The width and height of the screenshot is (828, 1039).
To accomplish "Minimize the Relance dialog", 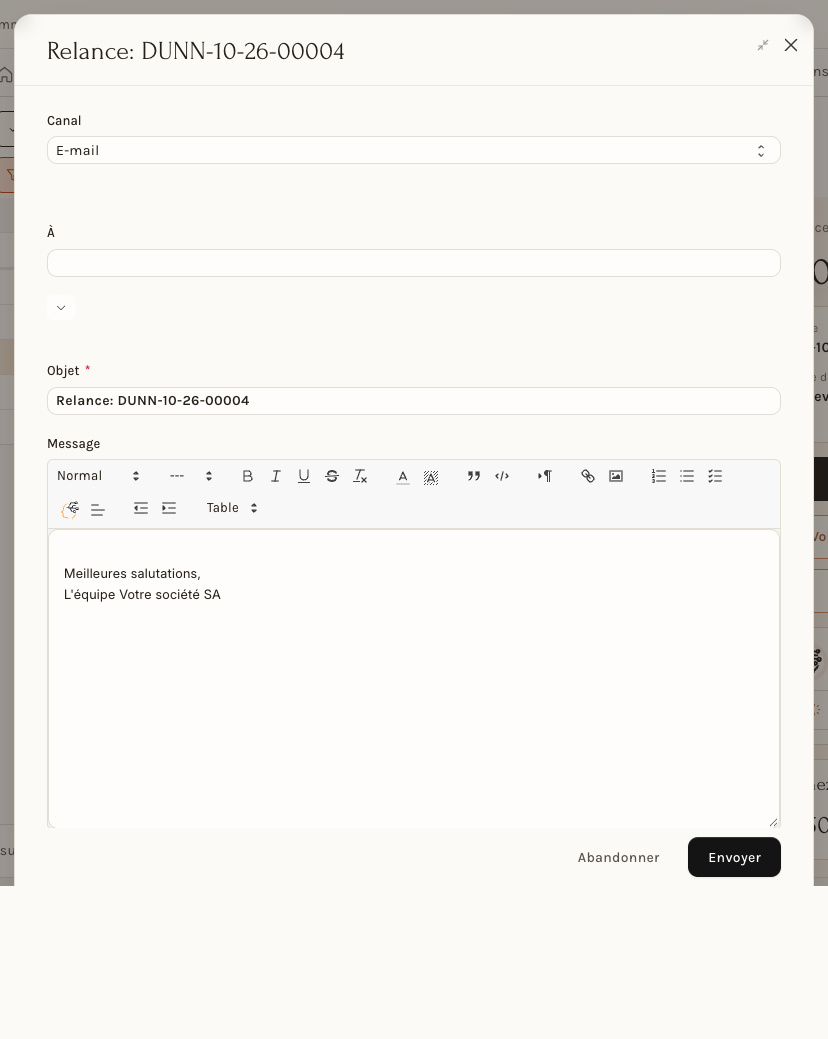I will point(763,45).
